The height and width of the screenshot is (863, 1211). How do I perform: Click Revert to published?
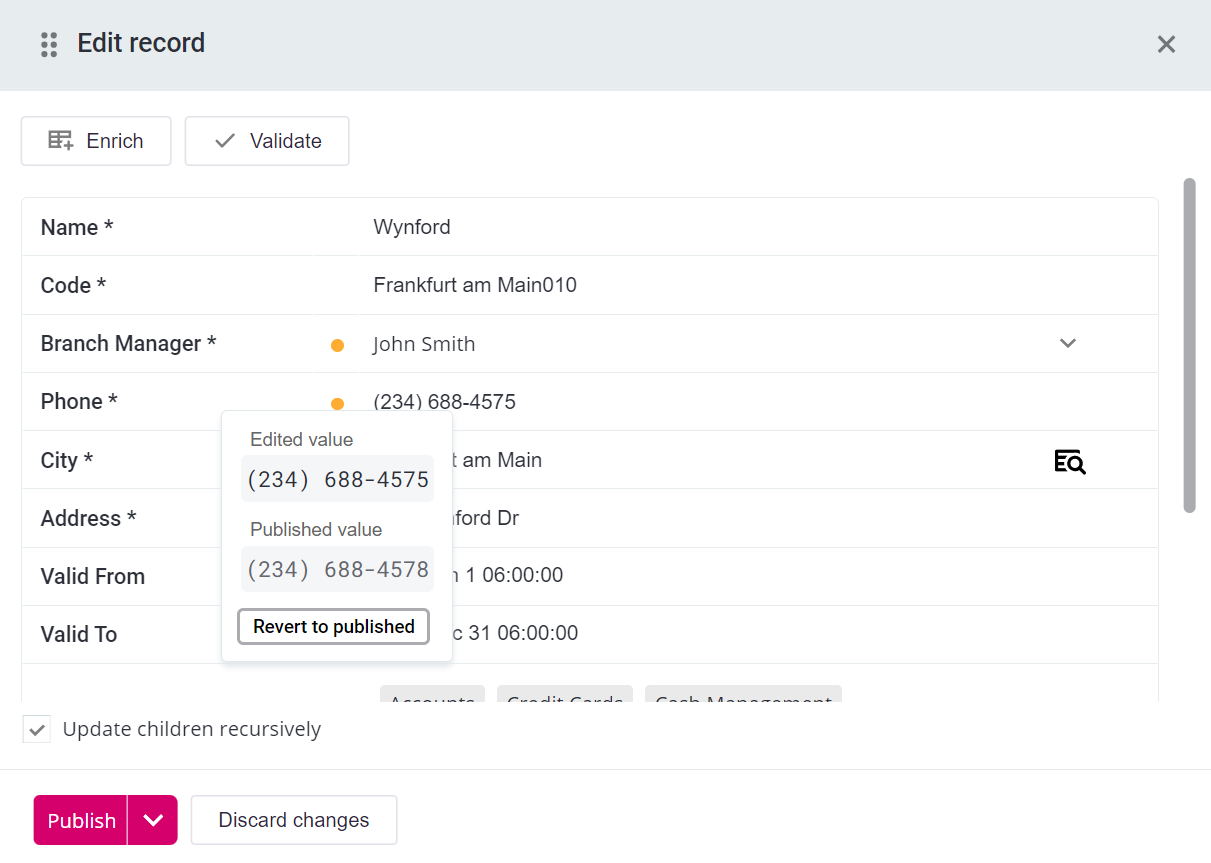333,626
